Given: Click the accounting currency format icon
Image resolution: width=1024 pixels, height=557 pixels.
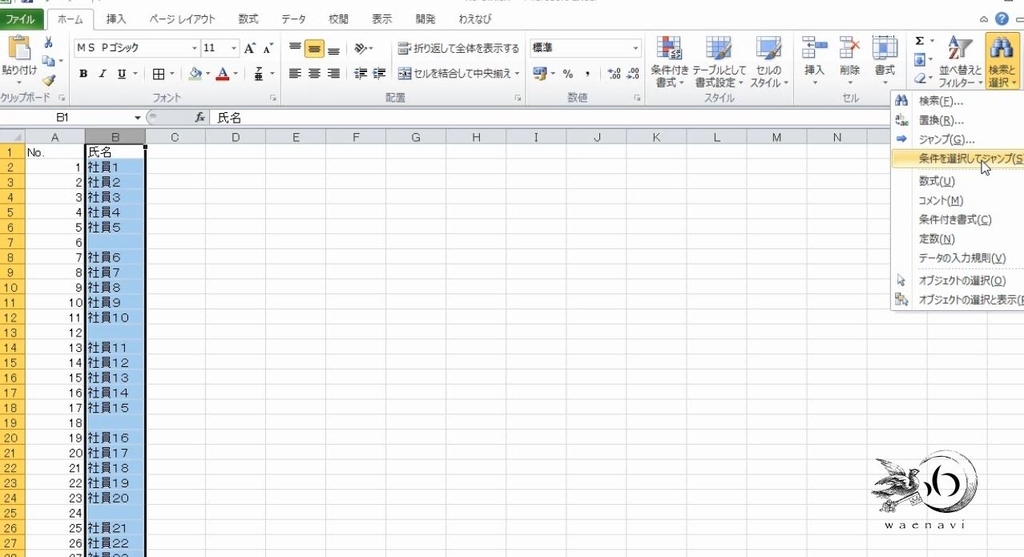Looking at the screenshot, I should tap(539, 74).
